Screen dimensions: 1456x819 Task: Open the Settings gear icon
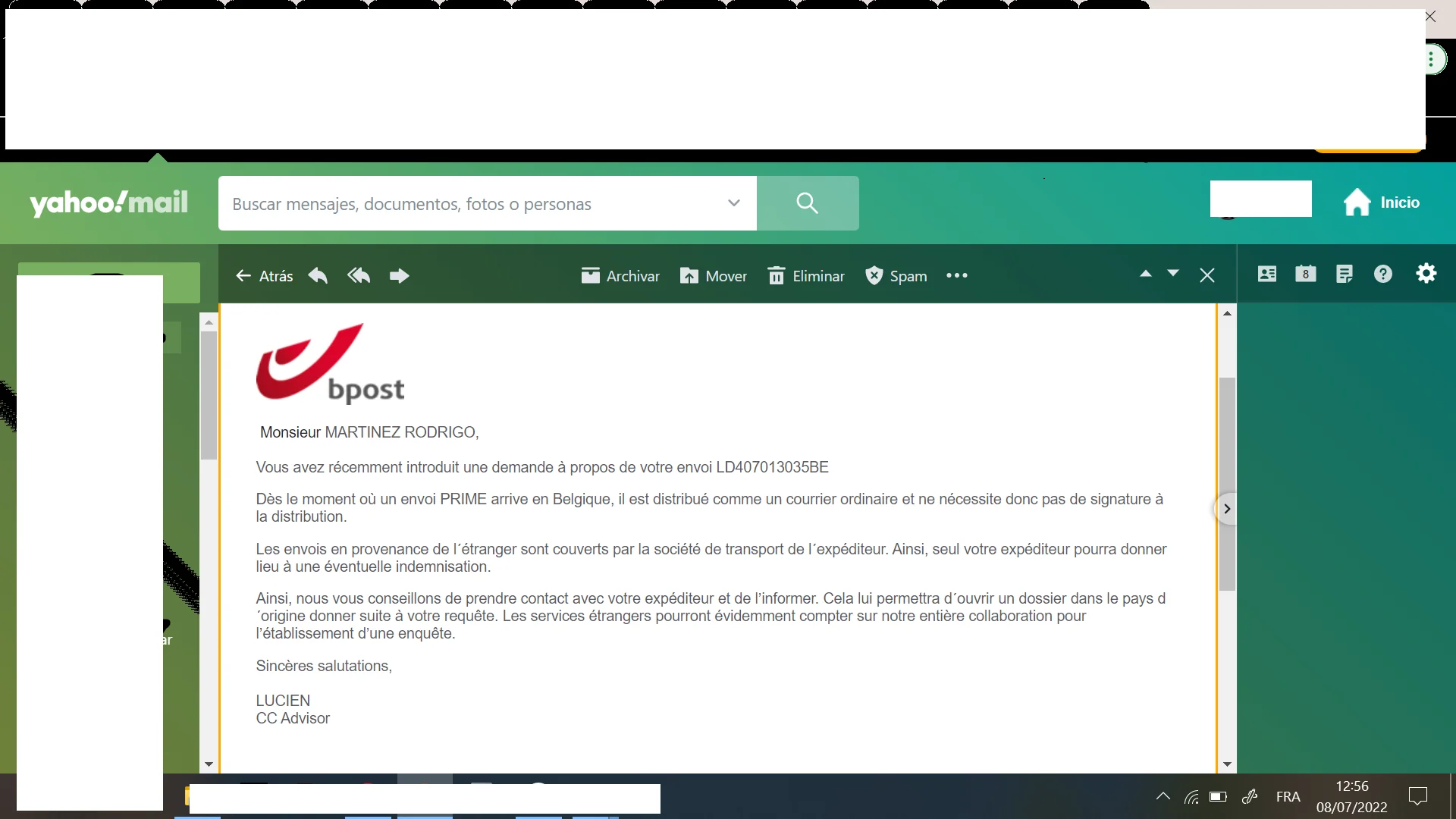1426,274
